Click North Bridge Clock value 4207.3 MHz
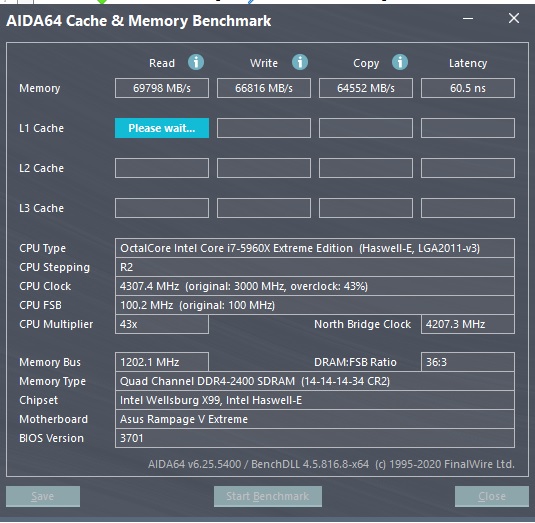The height and width of the screenshot is (523, 535). [468, 324]
